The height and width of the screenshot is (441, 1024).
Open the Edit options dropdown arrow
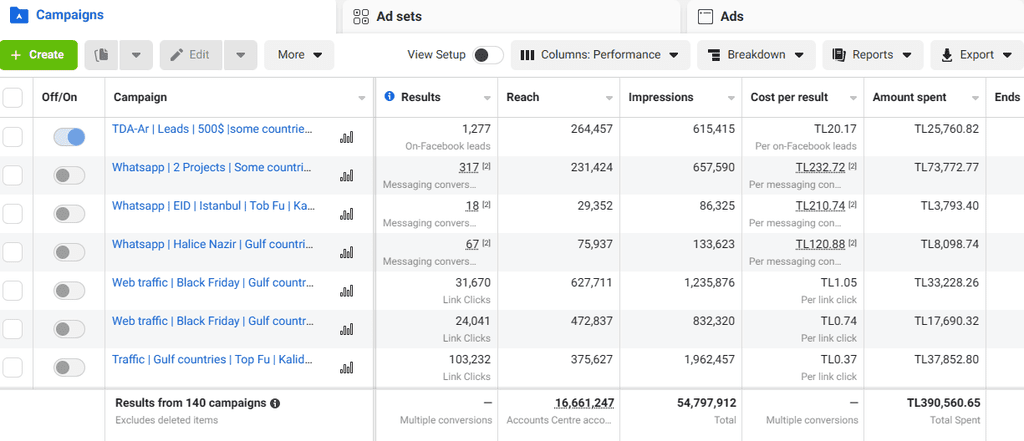tap(240, 55)
